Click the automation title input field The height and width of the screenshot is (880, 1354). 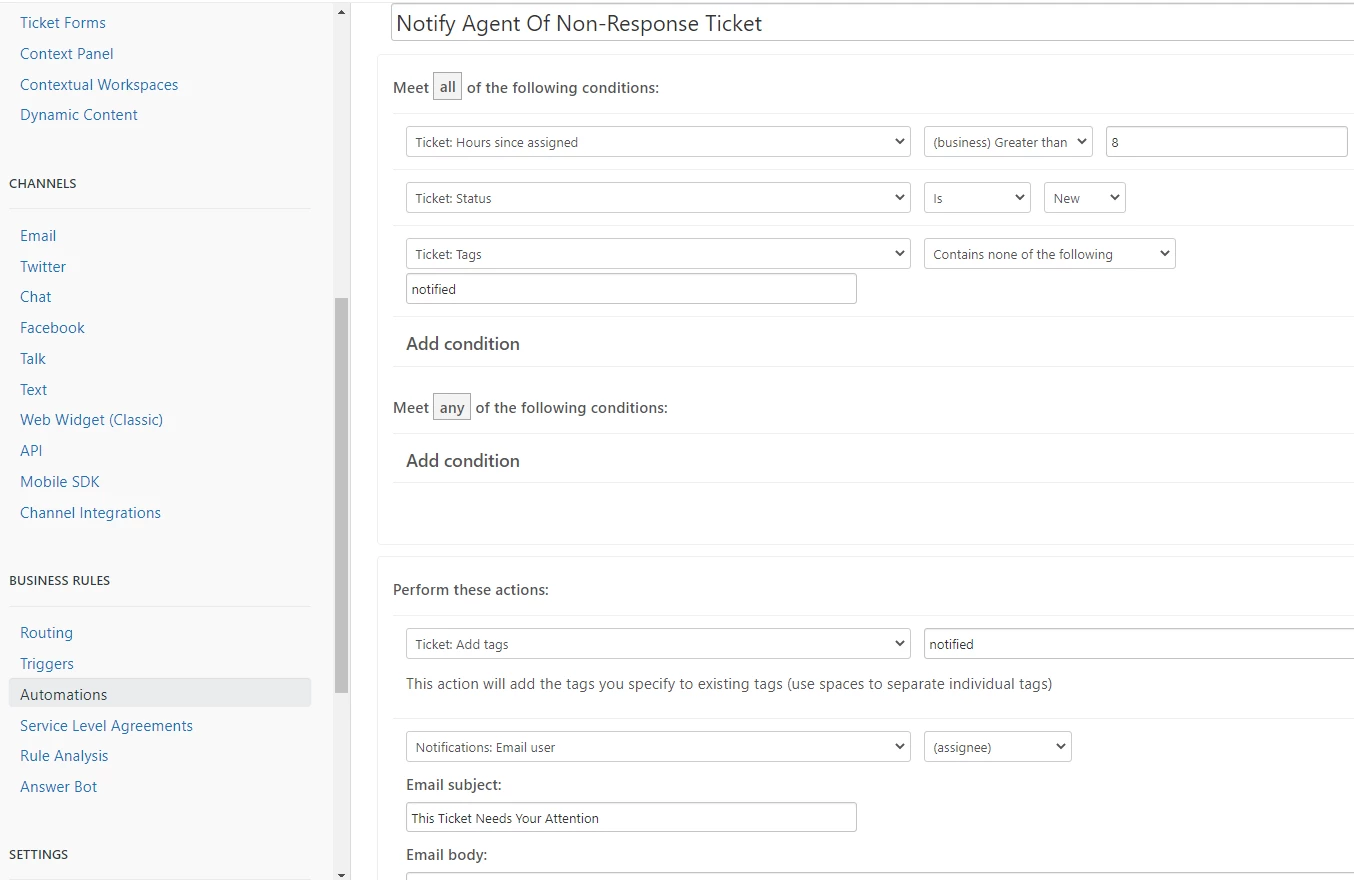(x=872, y=24)
